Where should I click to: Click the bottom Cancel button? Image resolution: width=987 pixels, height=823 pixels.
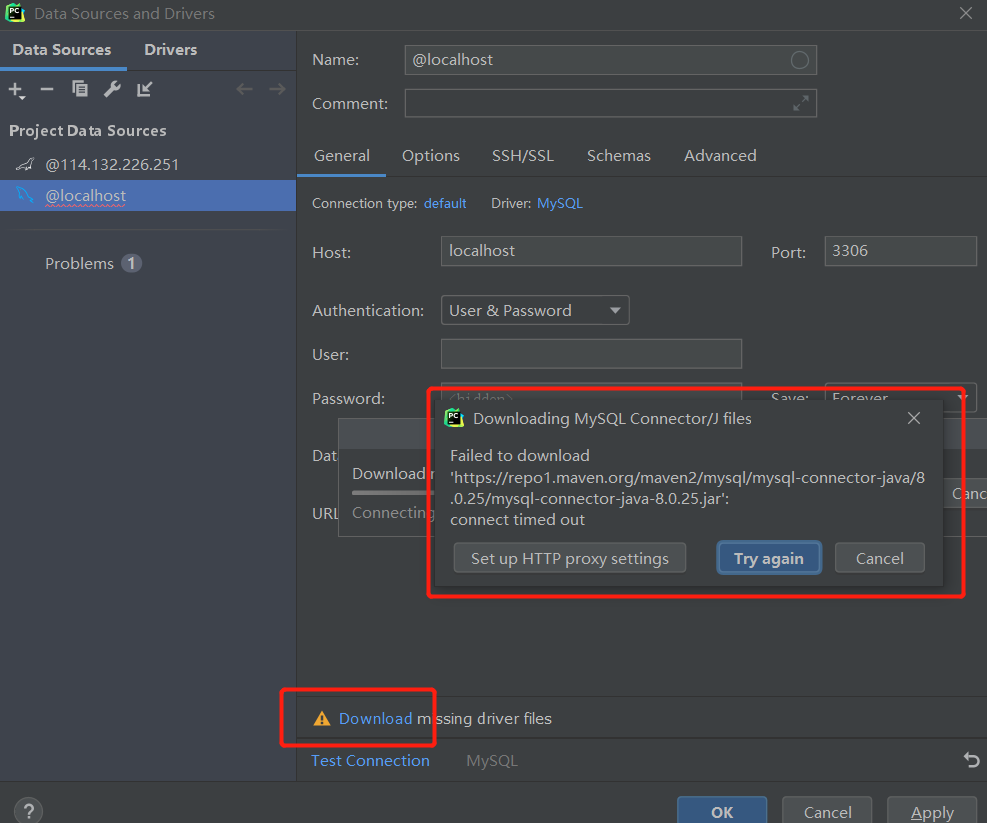[827, 812]
